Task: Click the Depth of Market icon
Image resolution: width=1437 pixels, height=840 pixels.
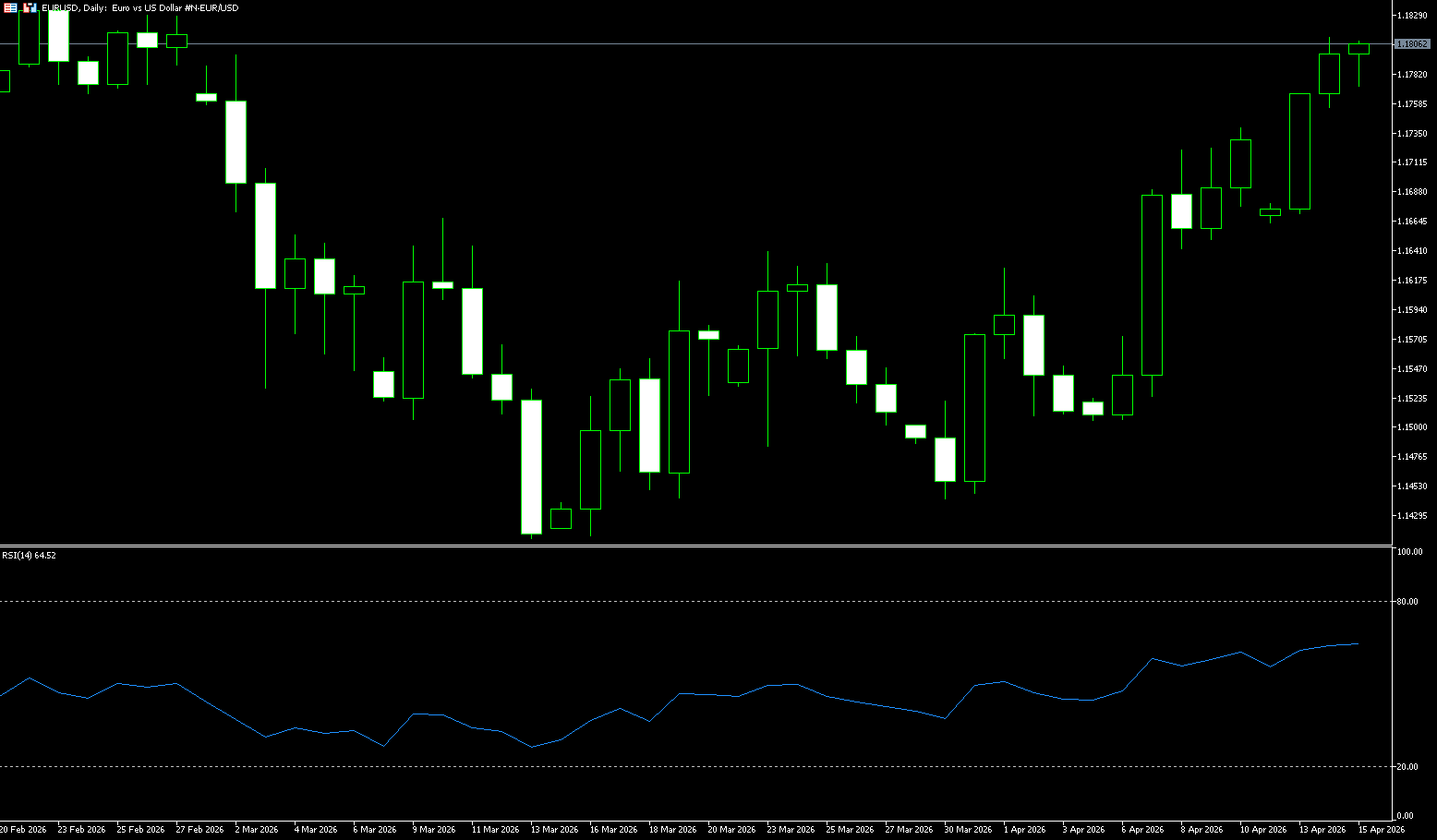Action: tap(30, 7)
